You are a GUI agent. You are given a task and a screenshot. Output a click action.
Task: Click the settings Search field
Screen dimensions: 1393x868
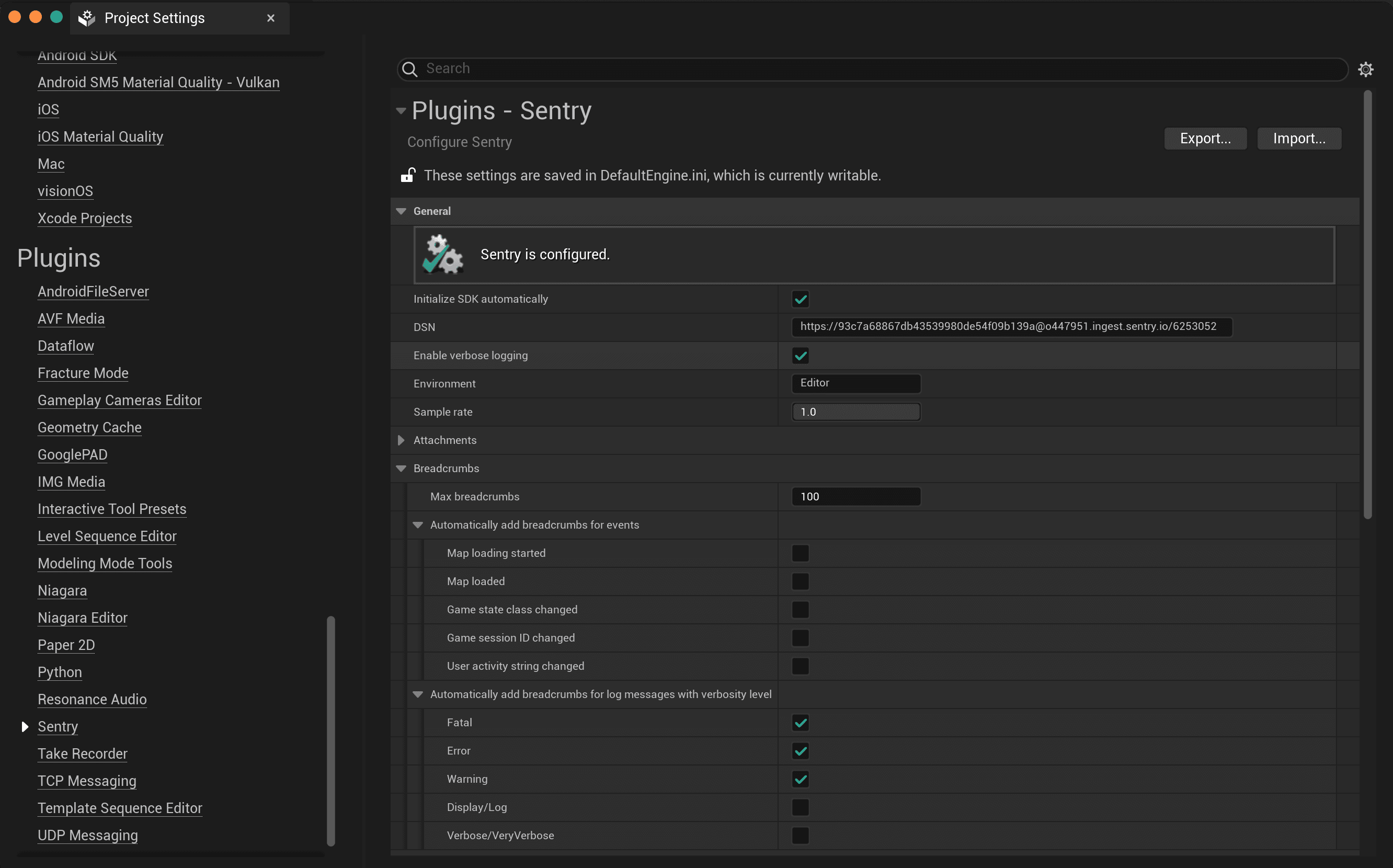pos(872,69)
